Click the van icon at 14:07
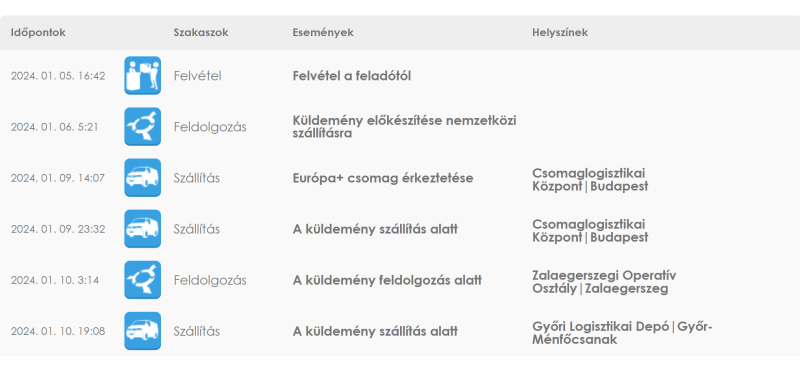 142,178
